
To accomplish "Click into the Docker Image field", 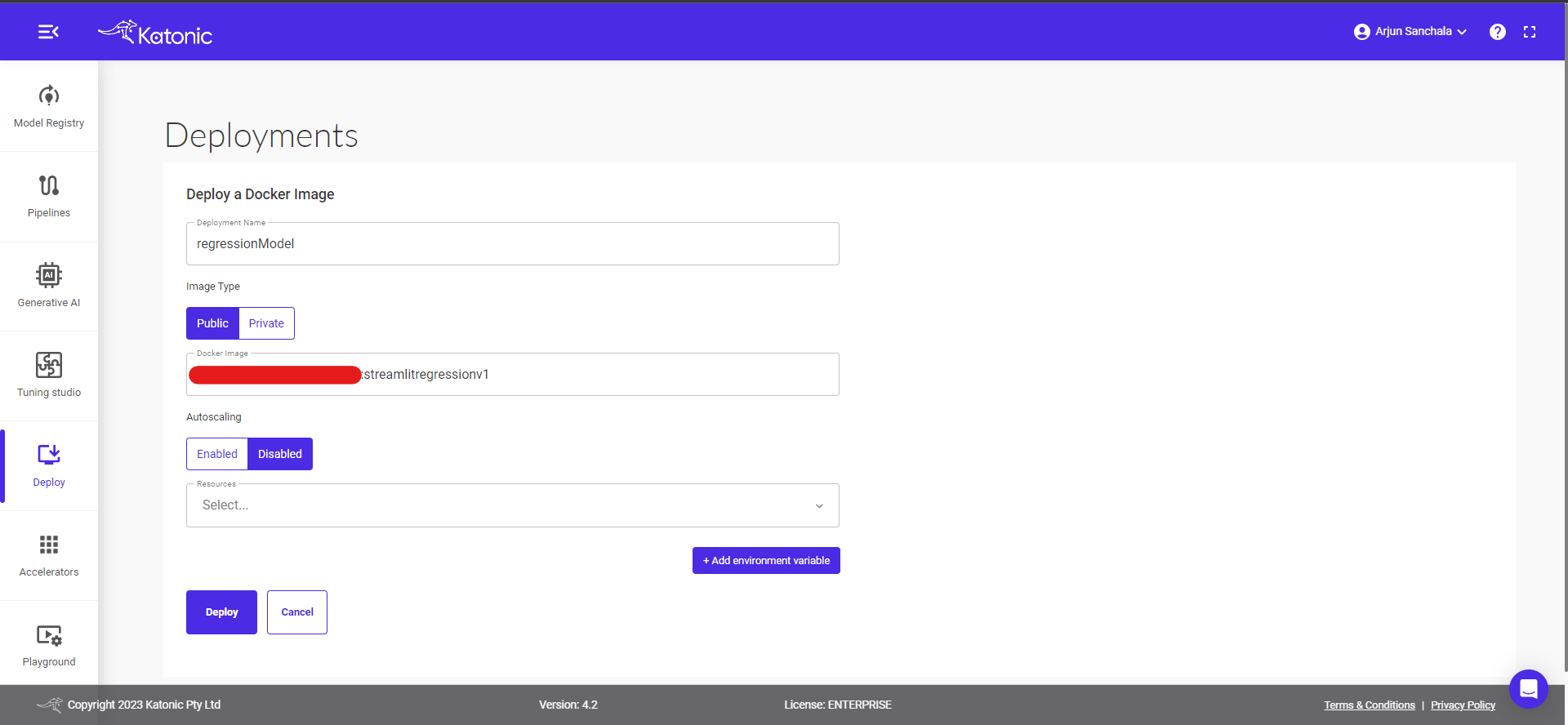I will (513, 374).
